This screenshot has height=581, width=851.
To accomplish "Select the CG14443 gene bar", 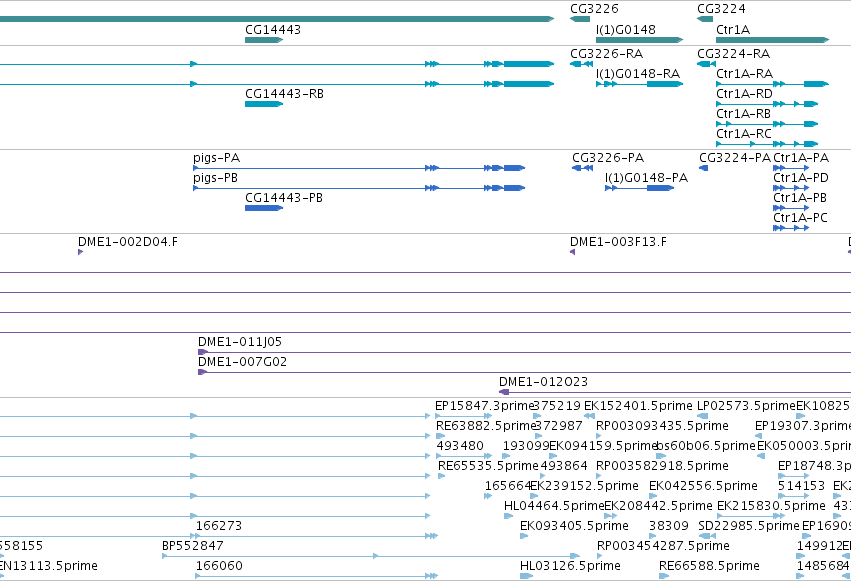I will click(264, 40).
